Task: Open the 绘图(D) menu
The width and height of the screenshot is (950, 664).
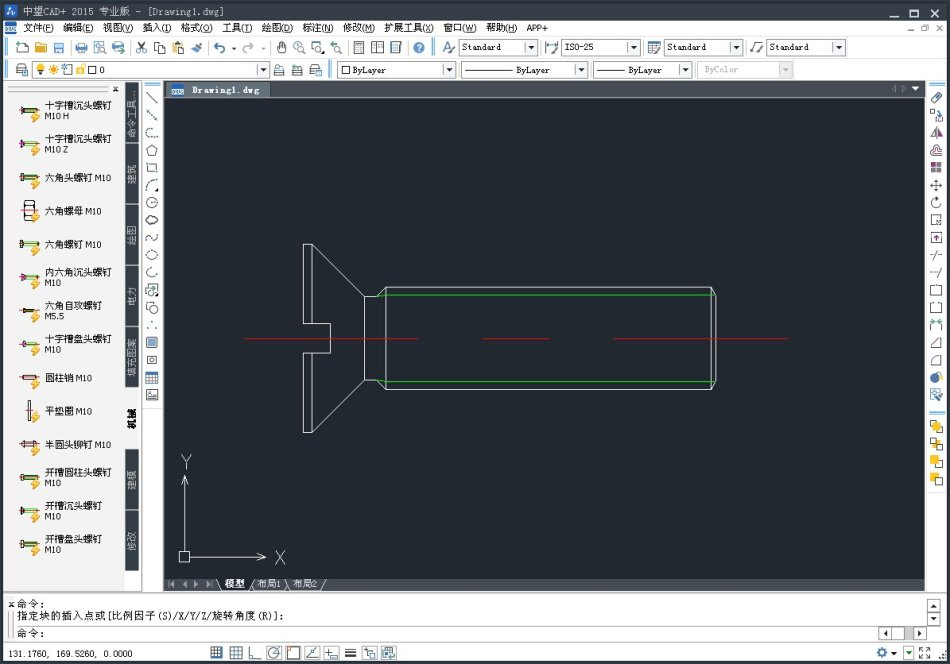Action: tap(277, 28)
